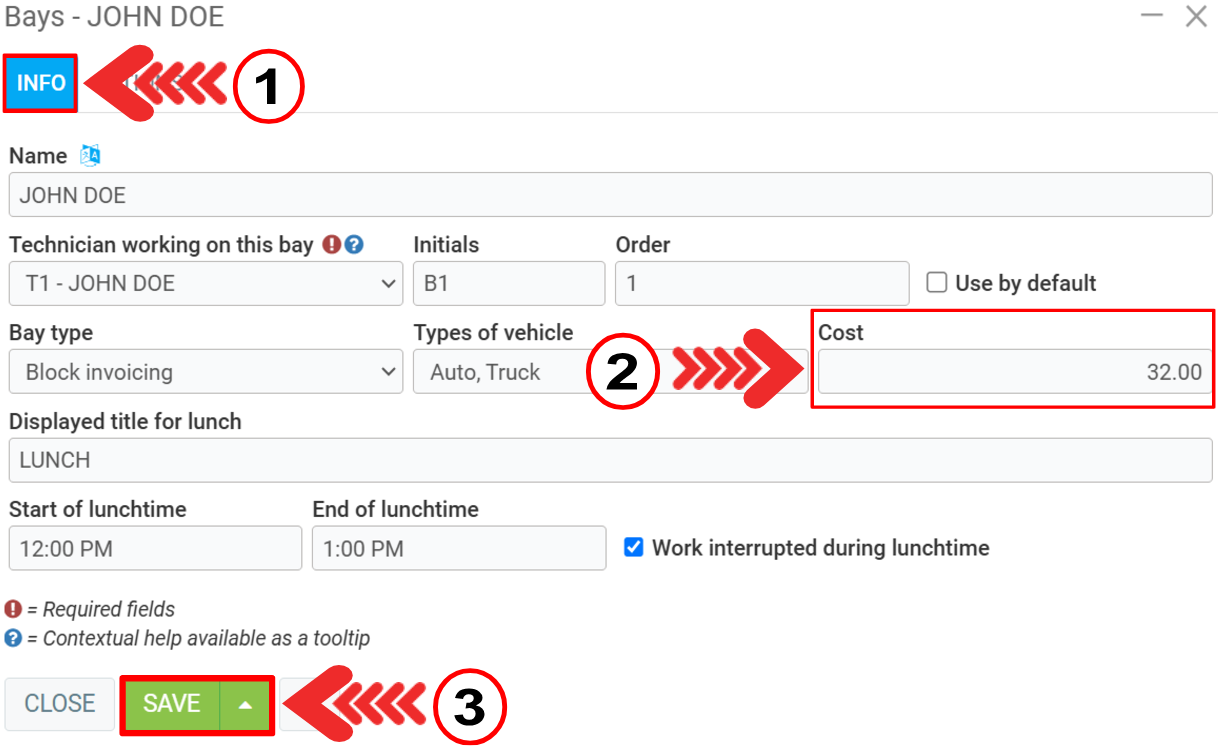Uncheck Work interrupted during lunchtime
The height and width of the screenshot is (748, 1218).
tap(633, 547)
